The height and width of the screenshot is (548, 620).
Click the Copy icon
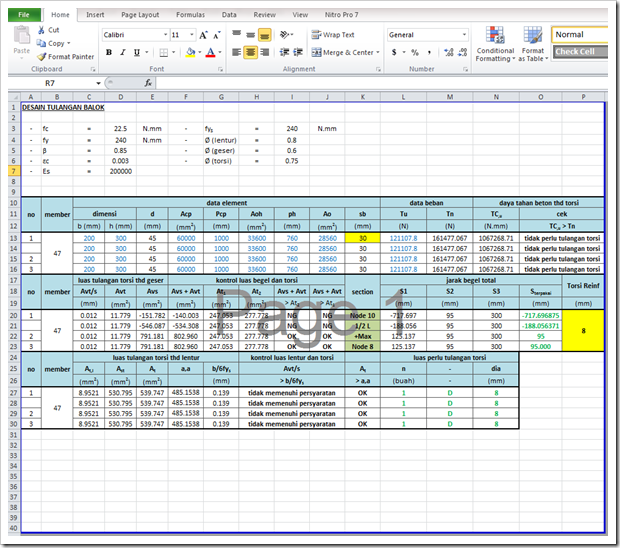pos(41,43)
